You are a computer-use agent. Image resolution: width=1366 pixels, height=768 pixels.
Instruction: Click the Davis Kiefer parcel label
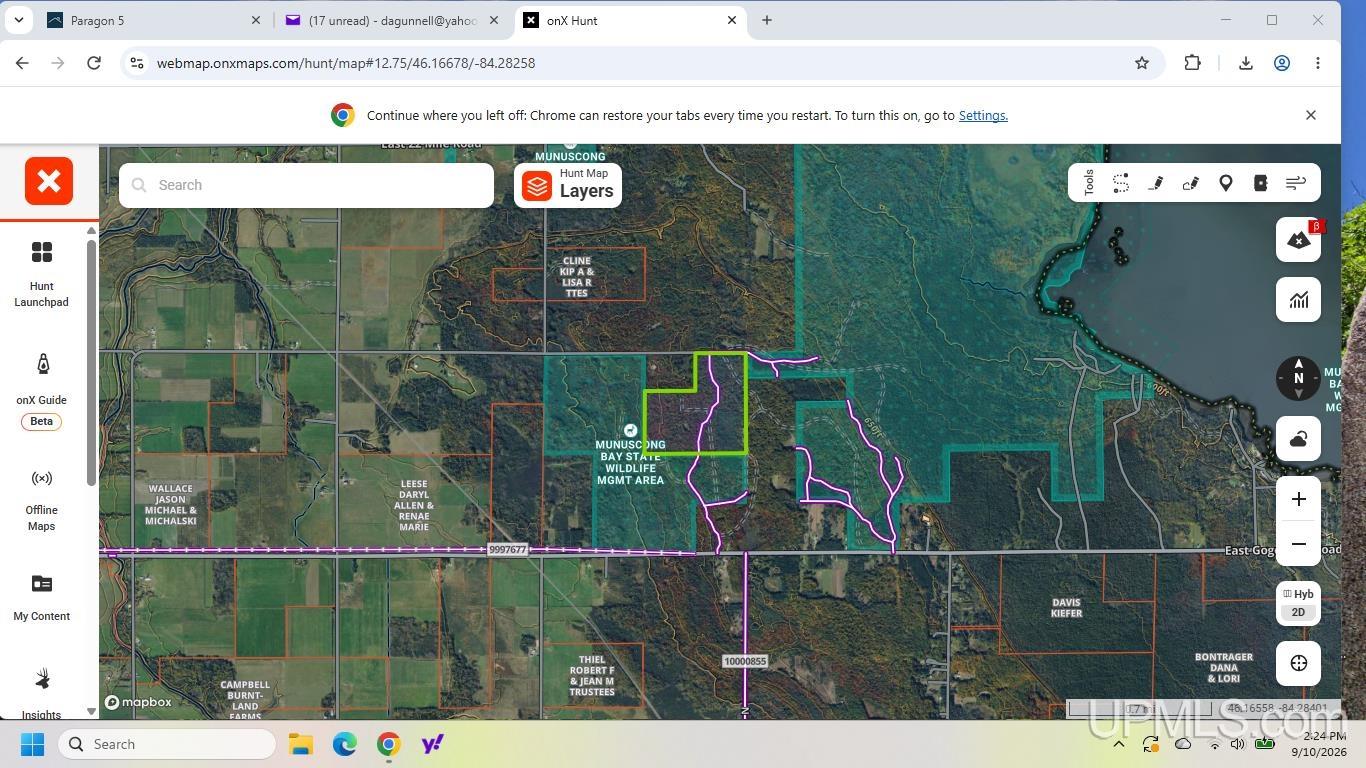pos(1066,608)
